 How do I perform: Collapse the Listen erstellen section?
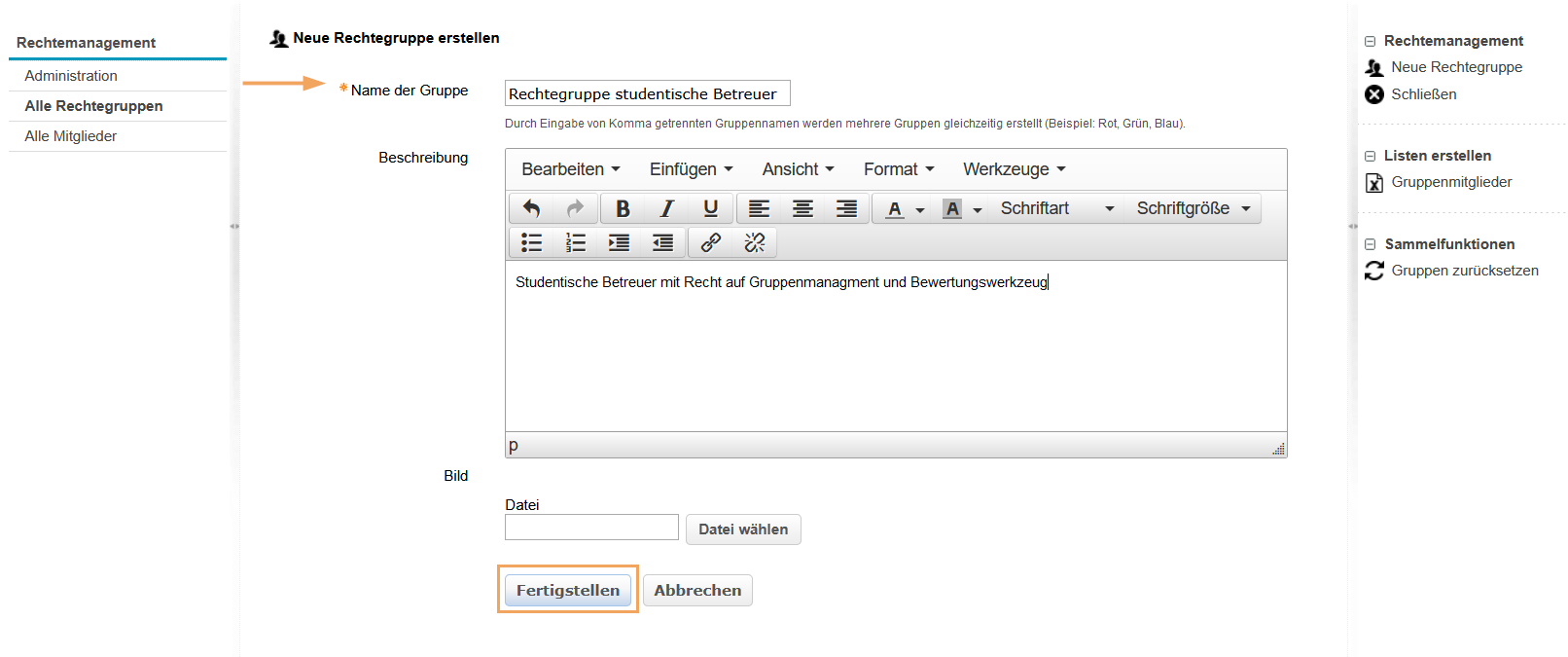point(1370,156)
